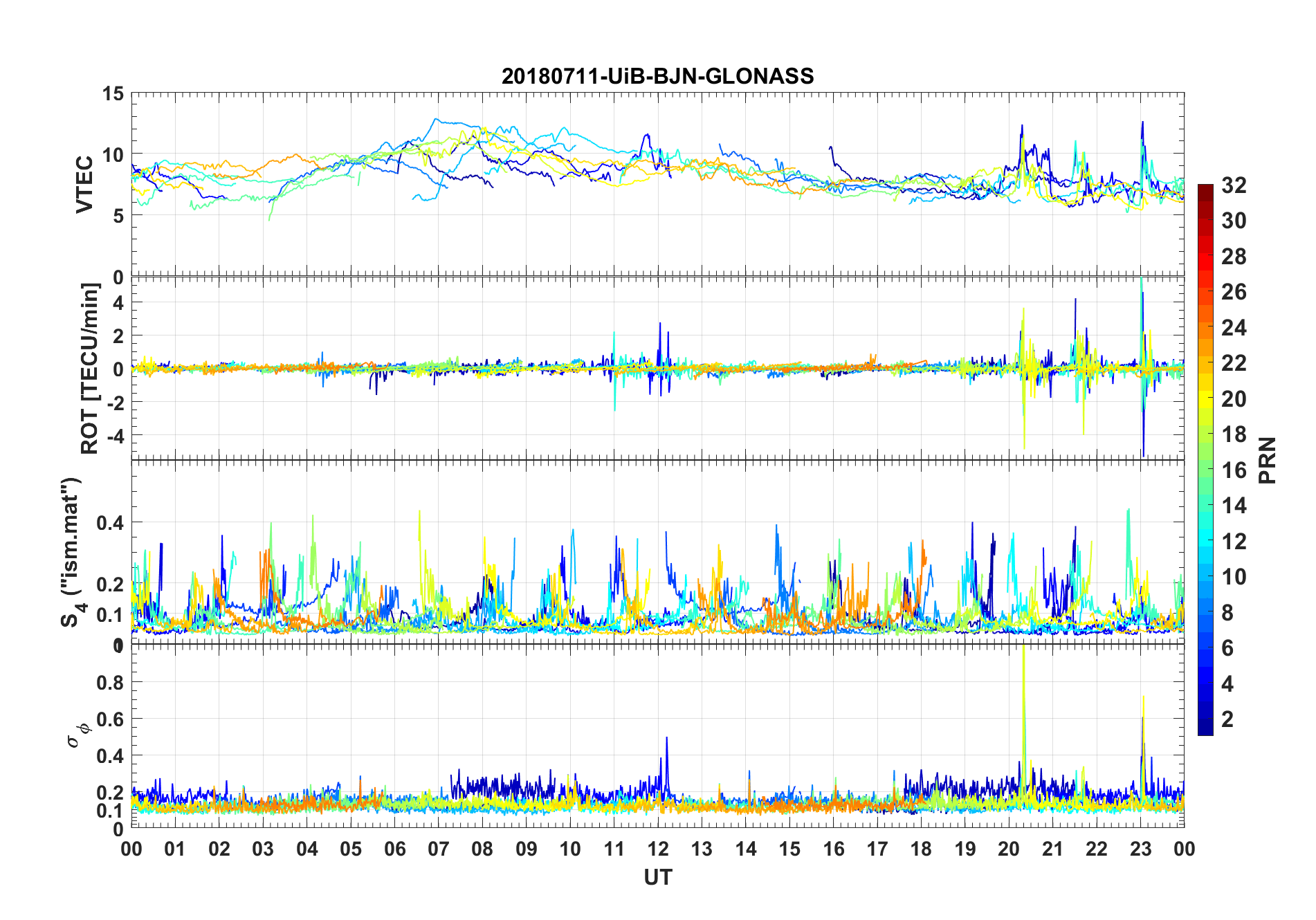Click the UT x-axis label
This screenshot has width=1316, height=920.
tap(657, 877)
